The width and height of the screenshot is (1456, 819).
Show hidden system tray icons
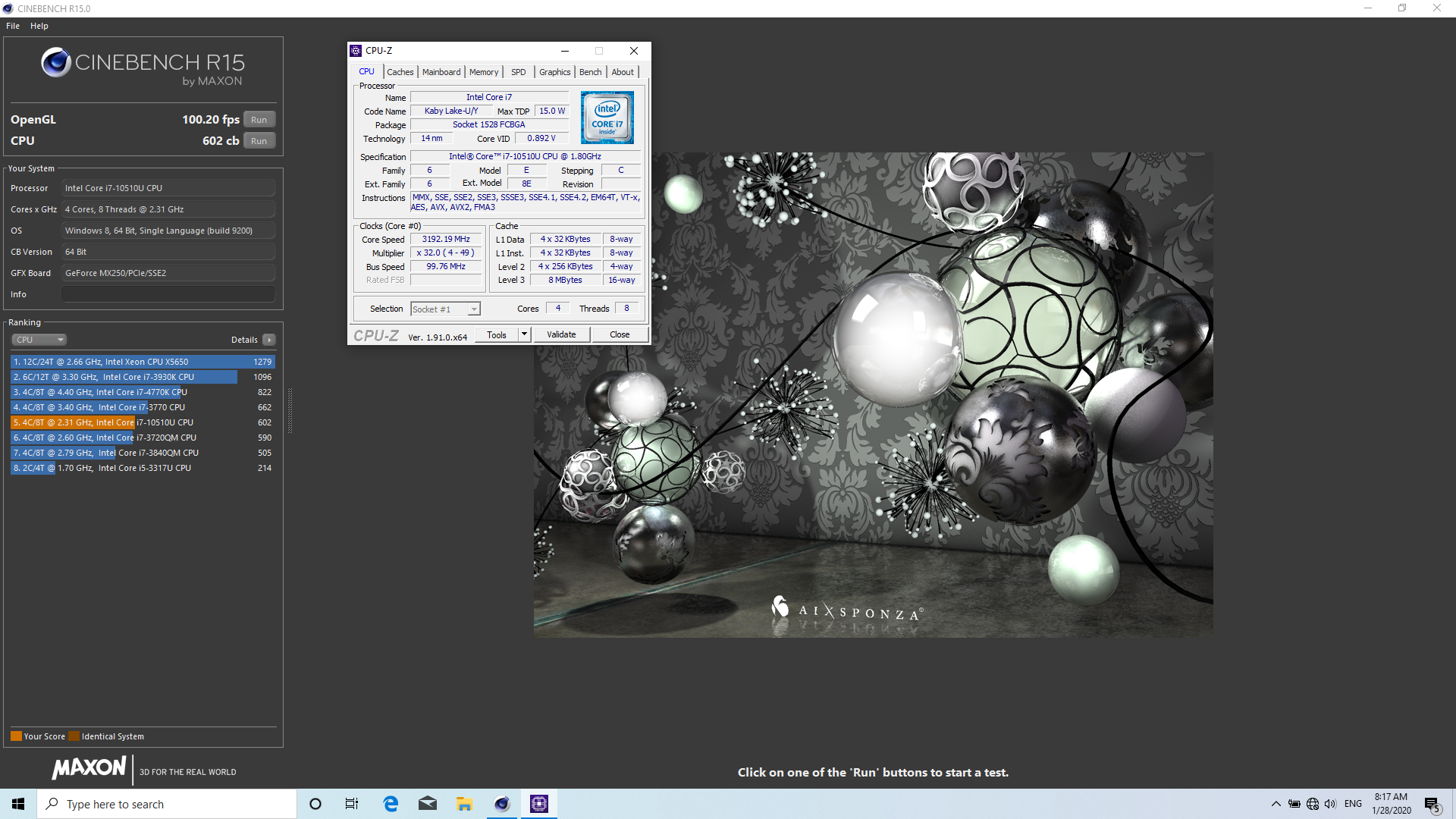(1276, 804)
